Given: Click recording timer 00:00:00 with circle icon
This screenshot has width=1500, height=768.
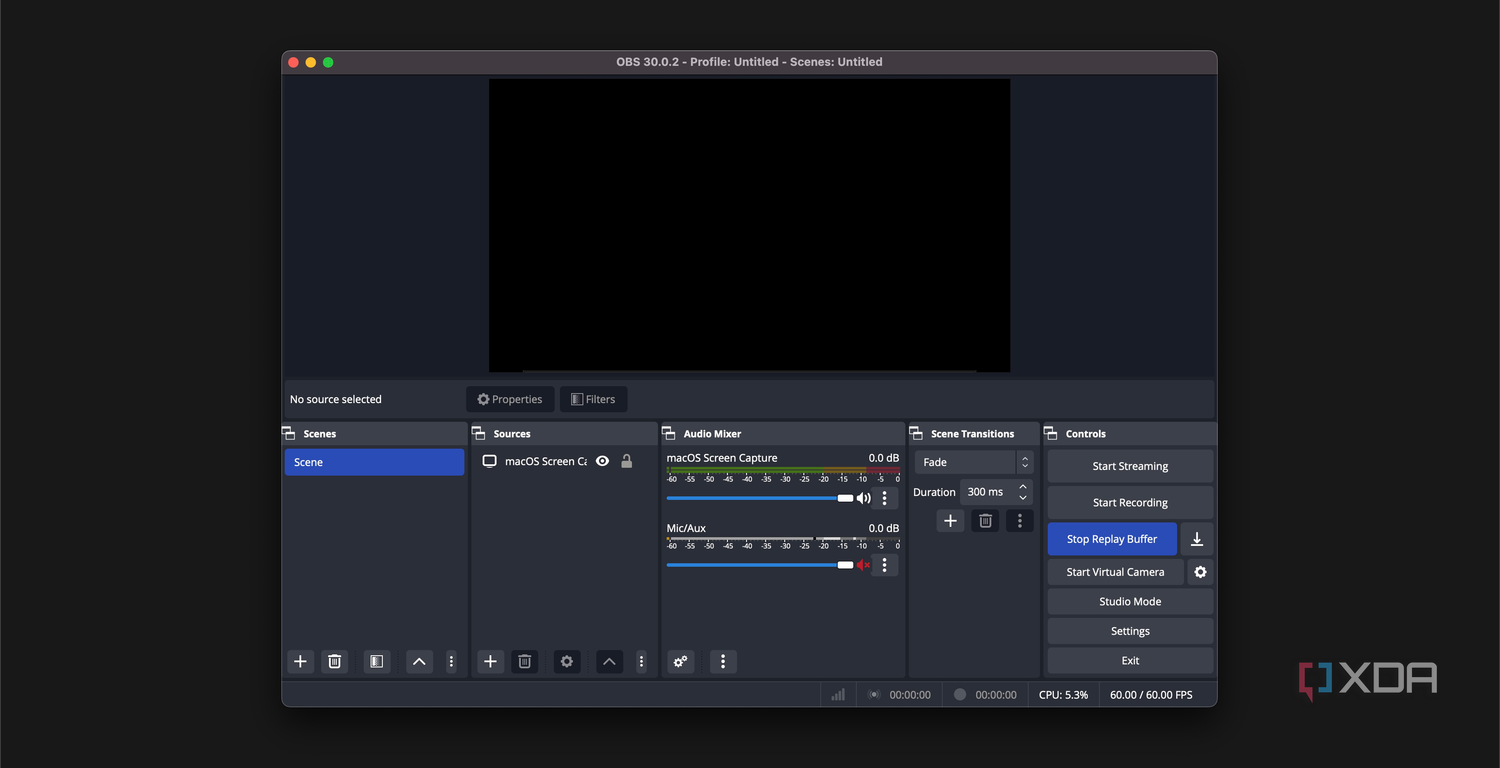Looking at the screenshot, I should coord(985,694).
